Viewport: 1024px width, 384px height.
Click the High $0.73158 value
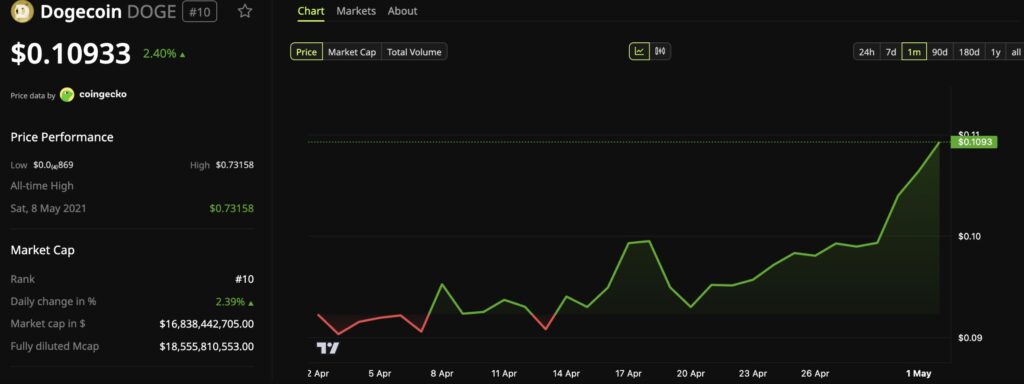pos(234,165)
